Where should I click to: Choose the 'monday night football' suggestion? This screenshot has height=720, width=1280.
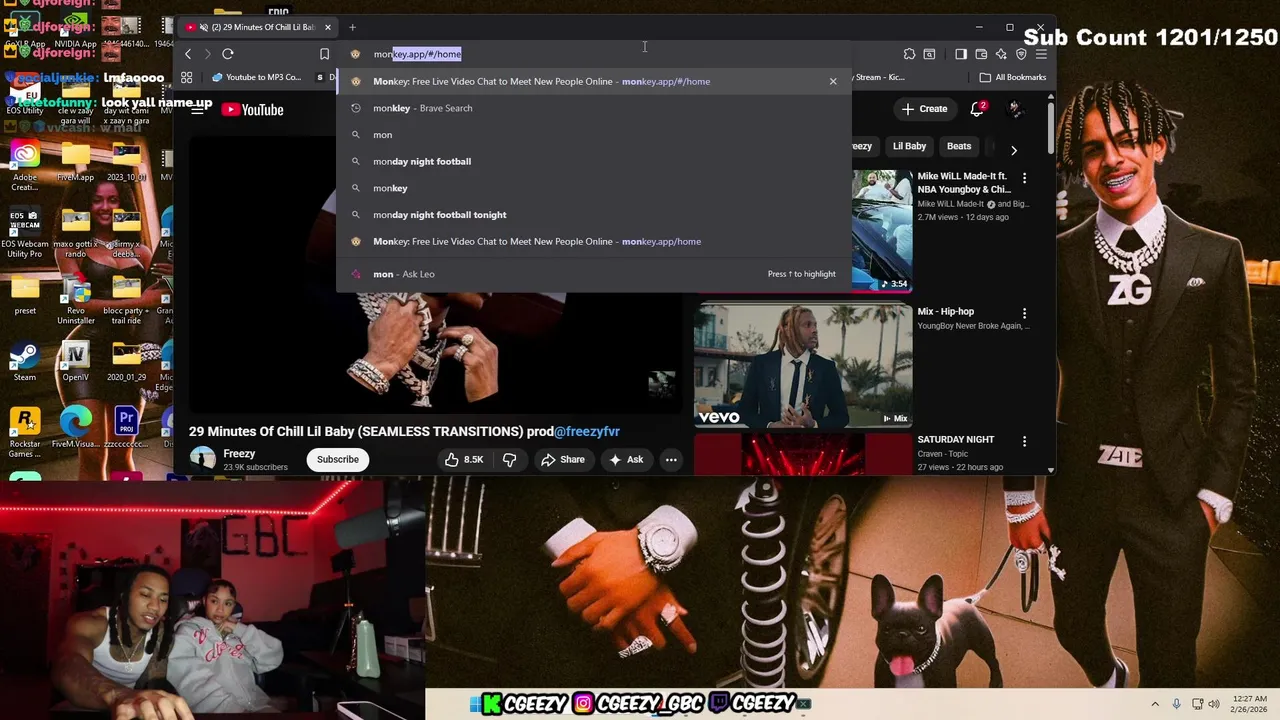[594, 161]
